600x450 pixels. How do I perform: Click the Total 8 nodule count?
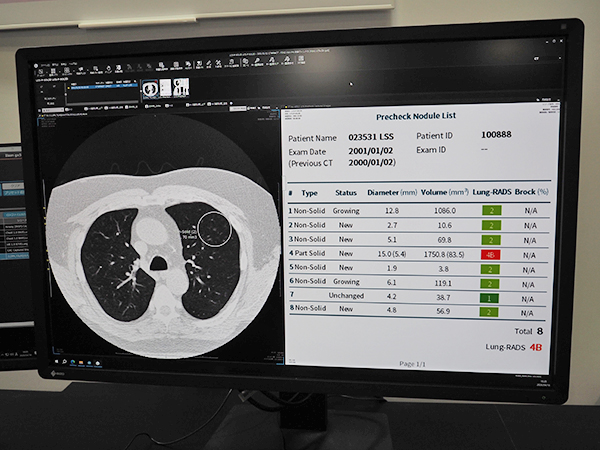click(528, 331)
